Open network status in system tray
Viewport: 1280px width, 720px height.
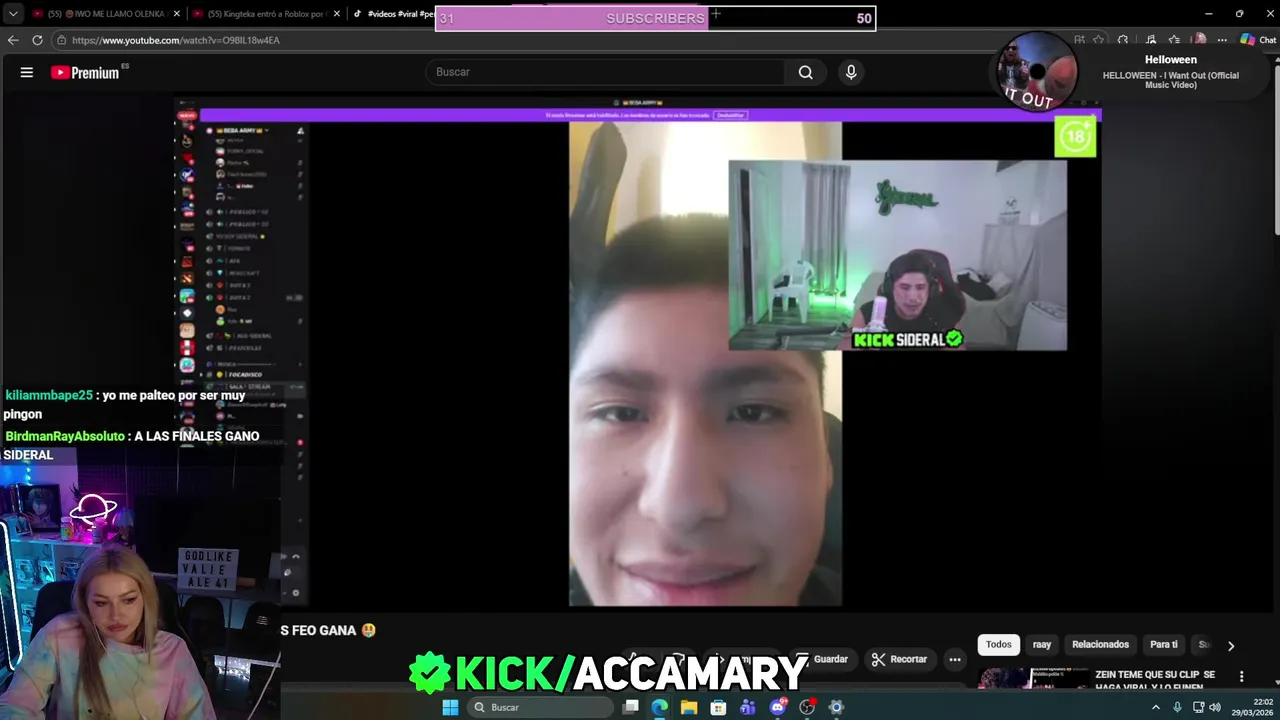(1198, 707)
